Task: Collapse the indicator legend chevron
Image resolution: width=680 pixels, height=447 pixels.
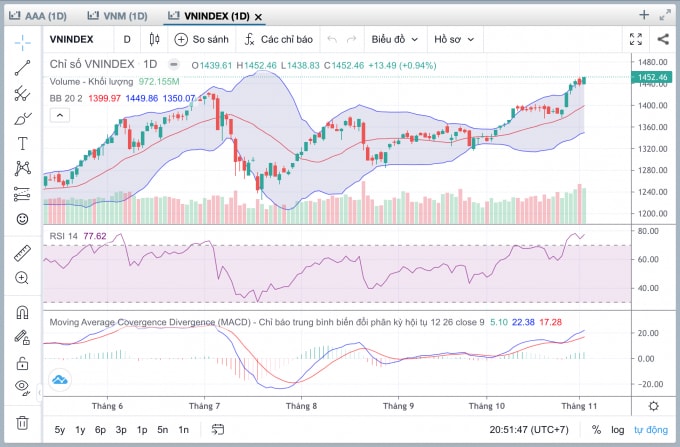Action: pos(60,115)
